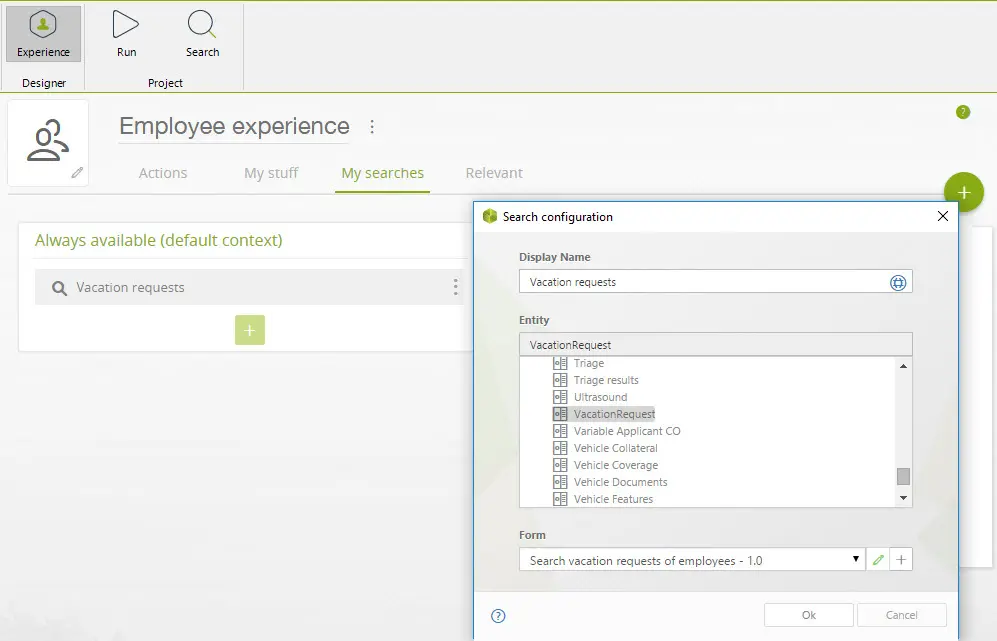The height and width of the screenshot is (641, 997).
Task: Select the My searches tab
Action: (382, 173)
